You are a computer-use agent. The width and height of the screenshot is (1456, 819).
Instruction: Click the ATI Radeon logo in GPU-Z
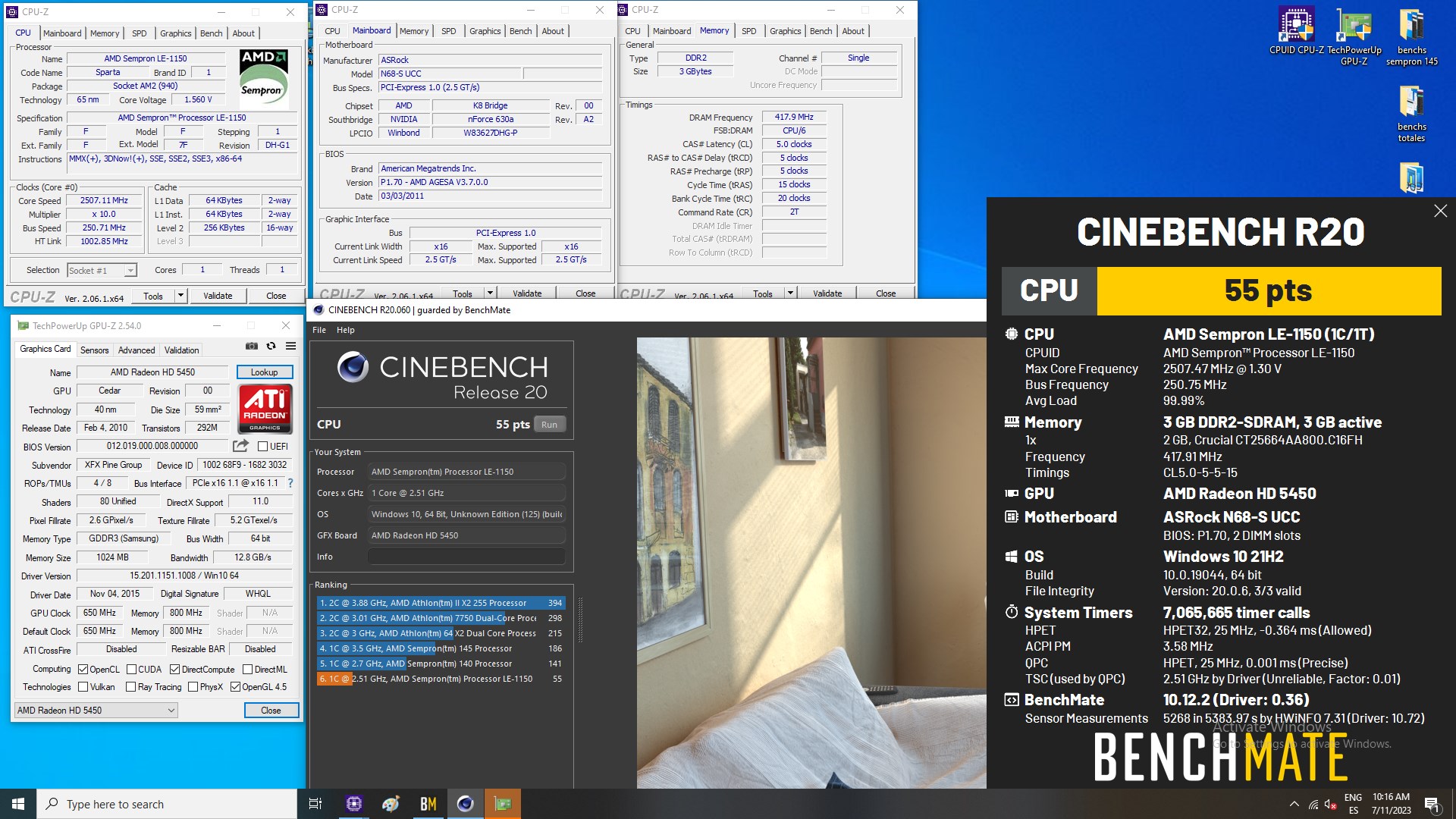(x=265, y=409)
